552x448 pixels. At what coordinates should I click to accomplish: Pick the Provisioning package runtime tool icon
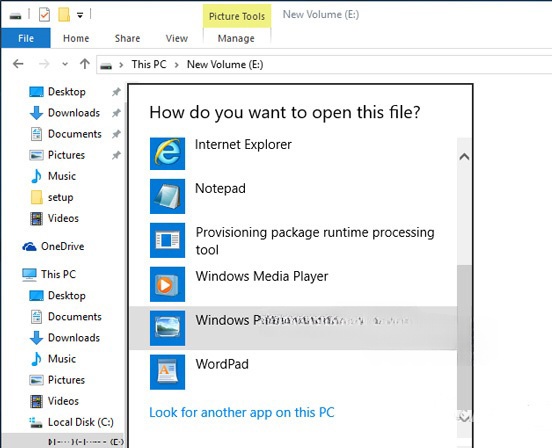click(167, 240)
